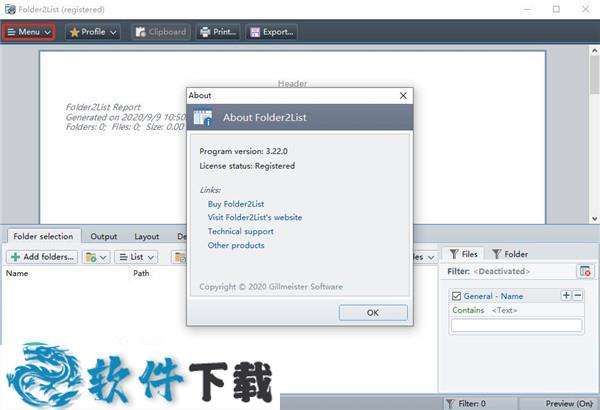Remove filter condition with minus button
The width and height of the screenshot is (600, 410).
[578, 295]
